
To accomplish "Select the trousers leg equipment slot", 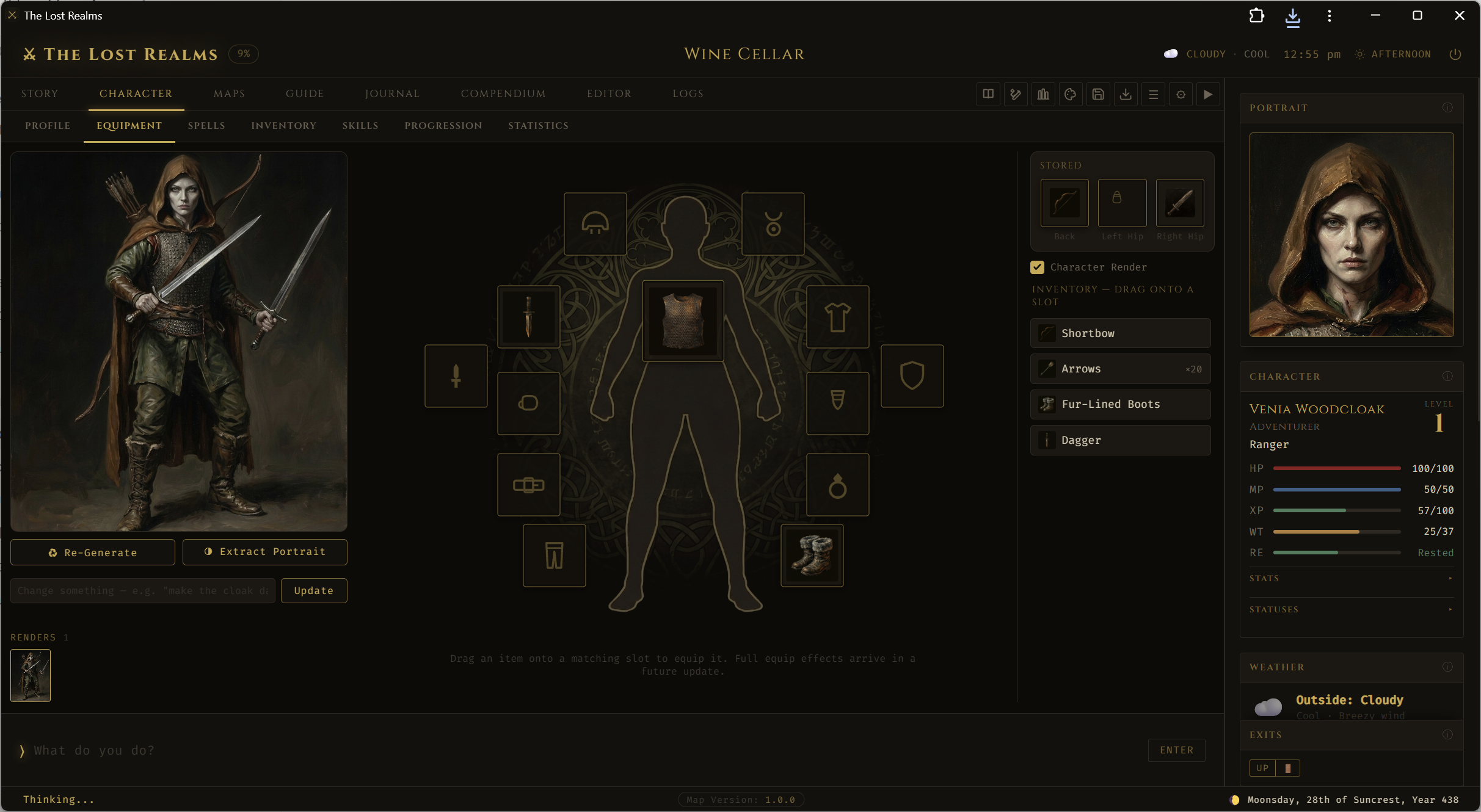I will tap(554, 555).
